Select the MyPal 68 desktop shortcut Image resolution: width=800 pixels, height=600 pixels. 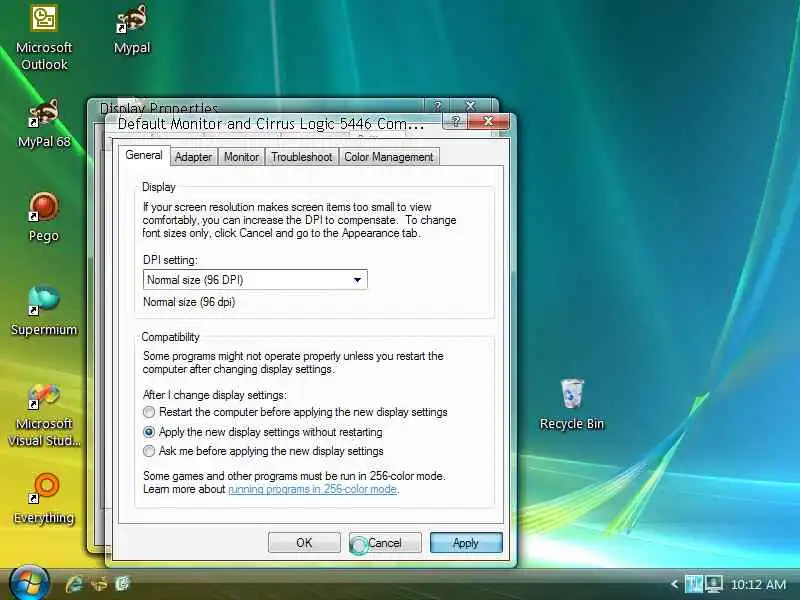(x=44, y=122)
